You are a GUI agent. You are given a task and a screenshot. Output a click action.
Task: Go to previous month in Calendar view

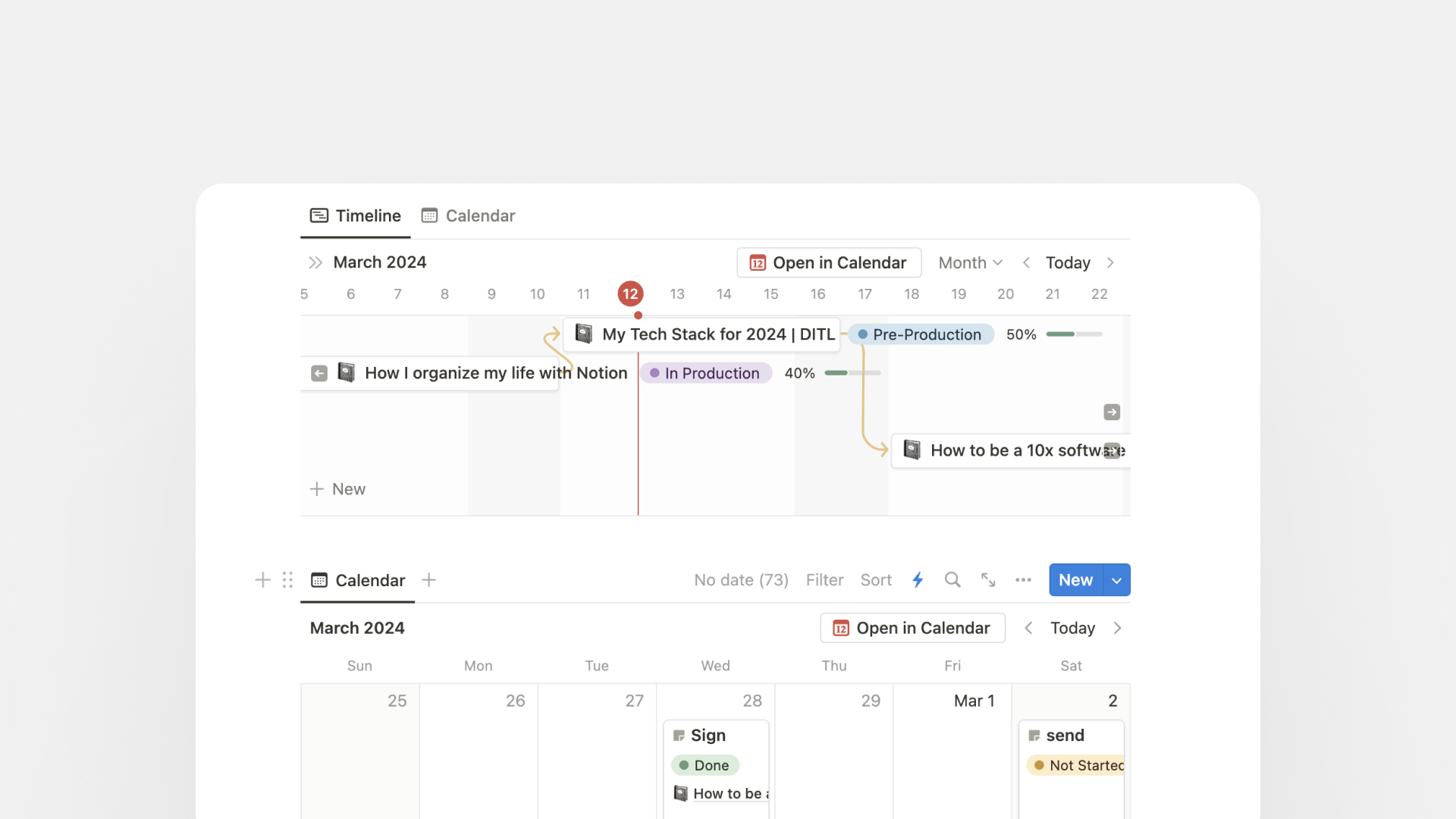(1028, 628)
